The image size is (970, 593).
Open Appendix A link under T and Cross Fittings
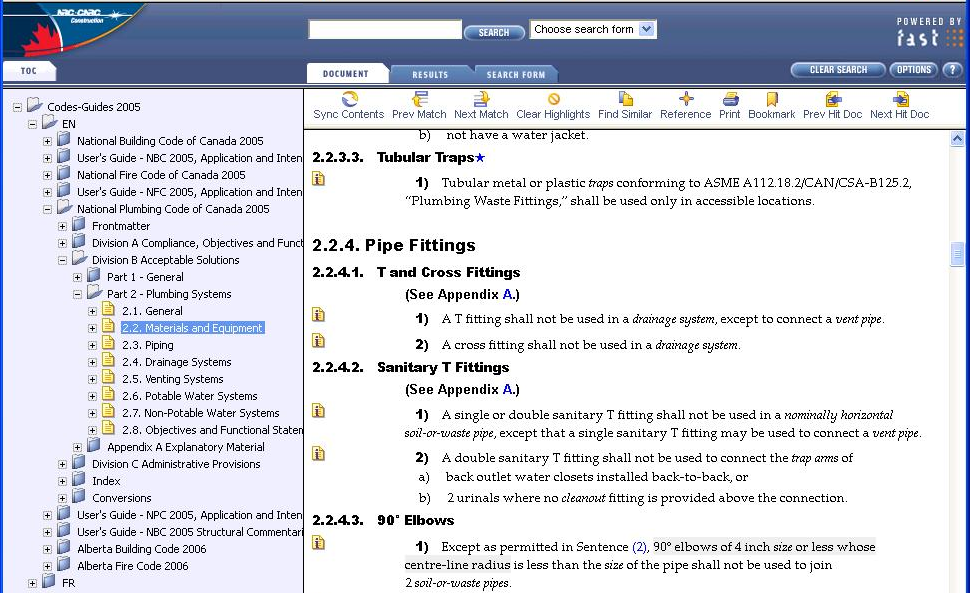(508, 294)
